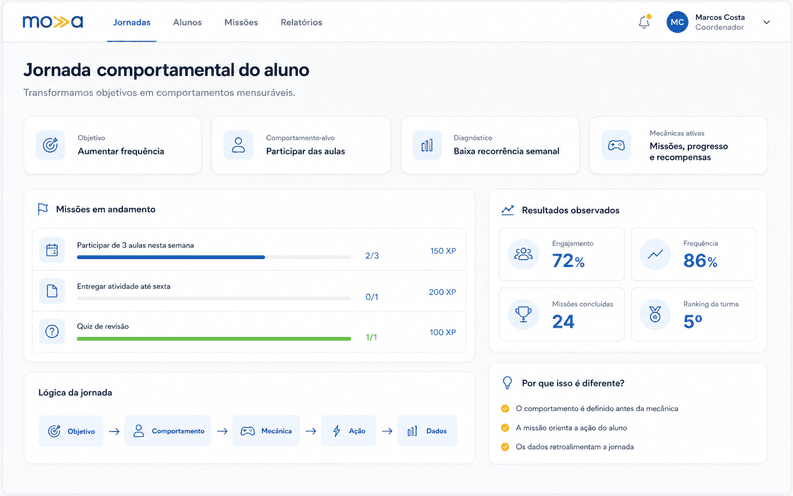The width and height of the screenshot is (793, 496).
Task: Click the Comportamento step in Lógica da jornada
Action: 167,431
